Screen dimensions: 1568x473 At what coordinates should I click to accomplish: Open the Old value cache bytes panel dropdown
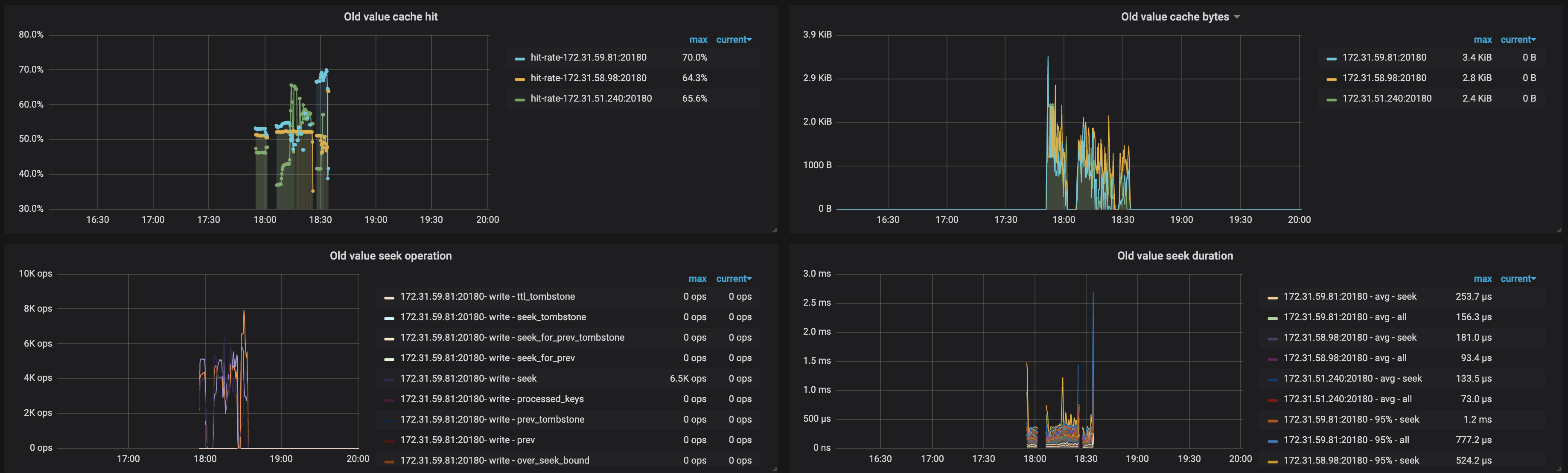1237,17
